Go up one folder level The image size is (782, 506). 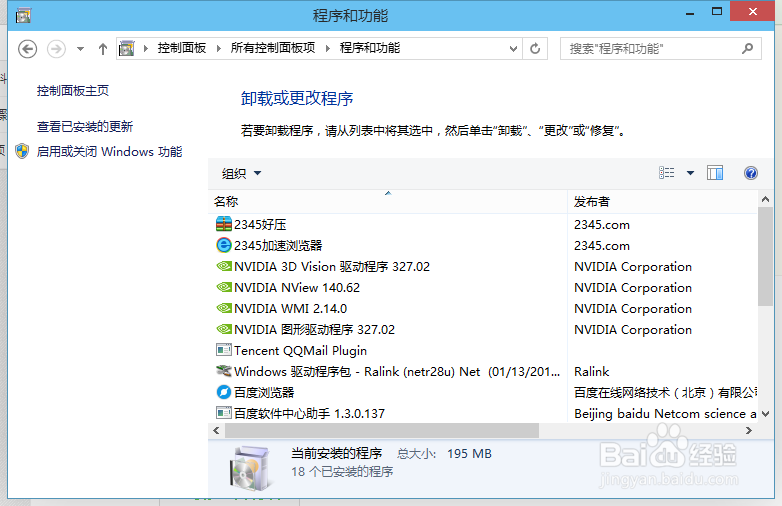click(103, 49)
